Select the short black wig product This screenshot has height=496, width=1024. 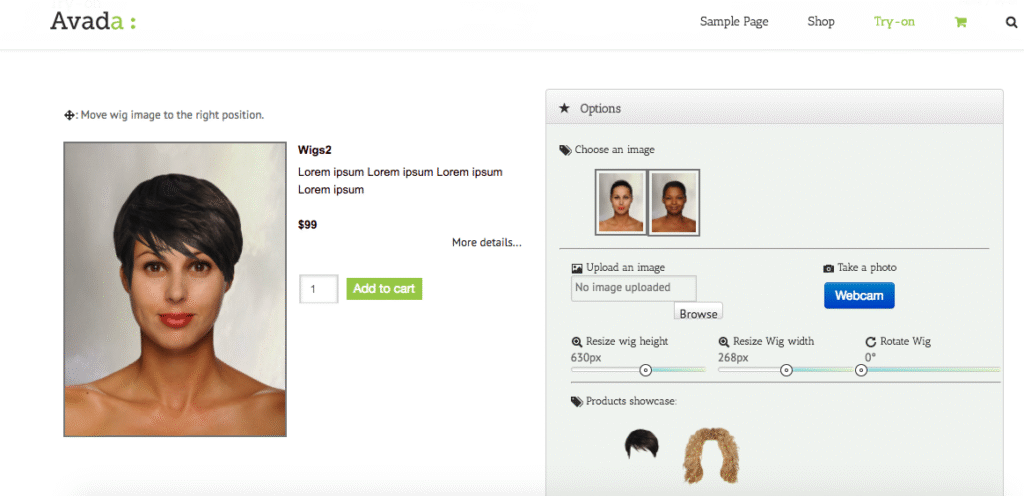[x=641, y=444]
